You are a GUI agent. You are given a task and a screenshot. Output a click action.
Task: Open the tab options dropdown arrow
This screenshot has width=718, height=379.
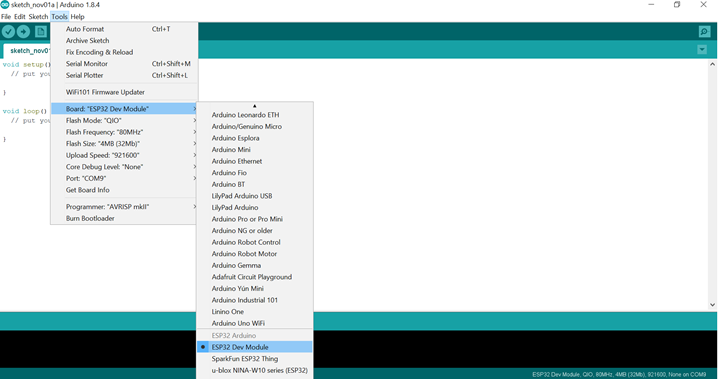702,49
